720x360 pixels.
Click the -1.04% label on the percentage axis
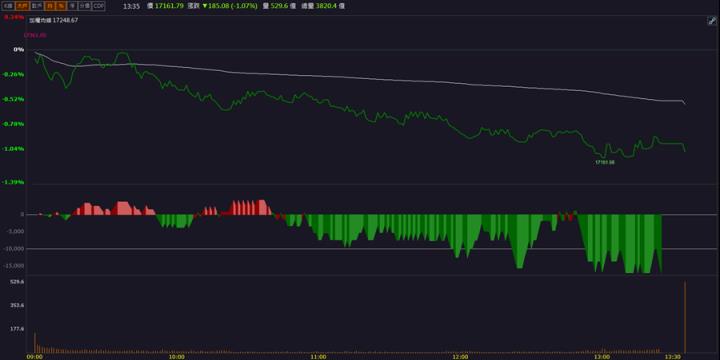(14, 149)
